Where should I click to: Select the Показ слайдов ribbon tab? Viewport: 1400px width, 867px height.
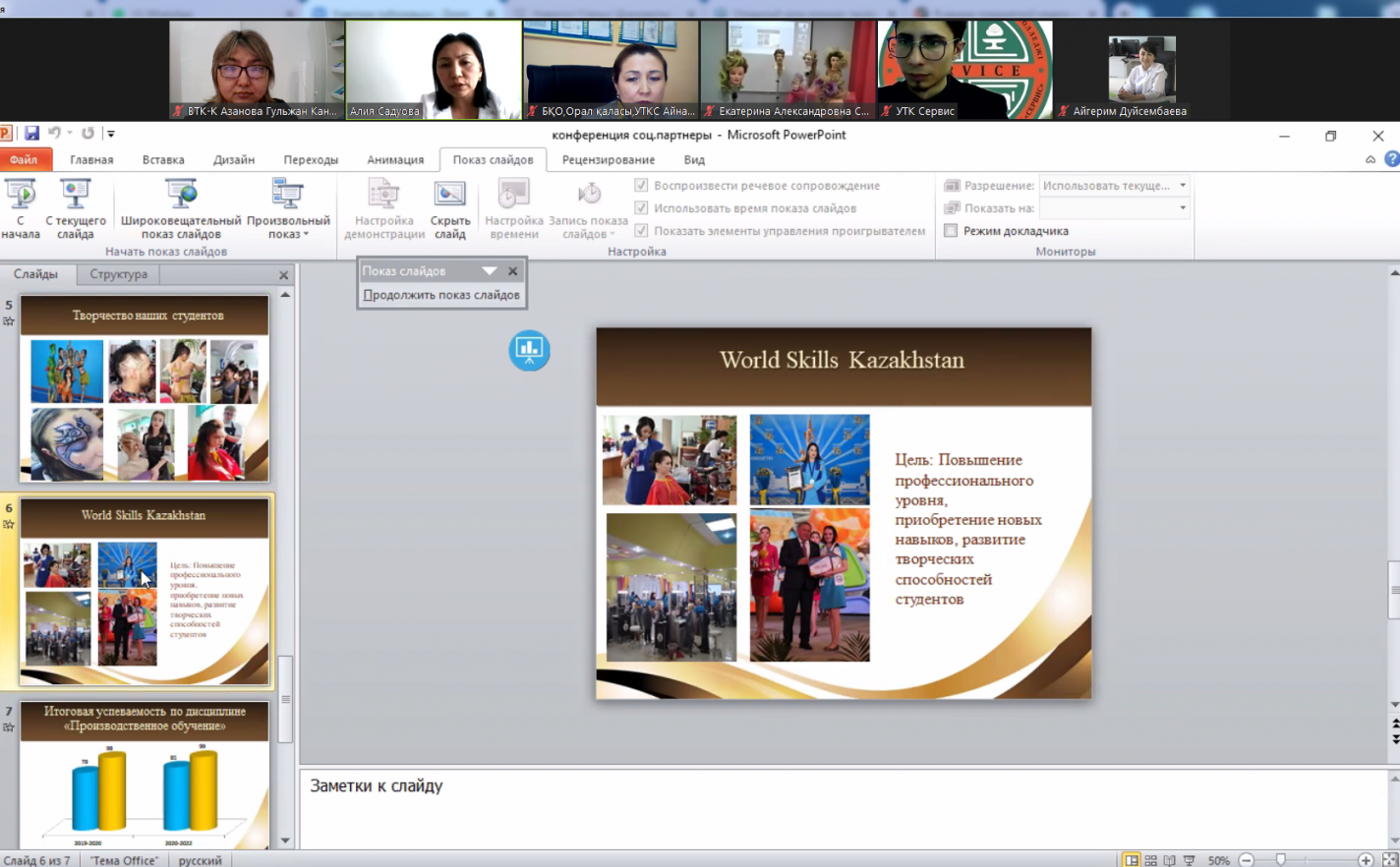(x=493, y=159)
